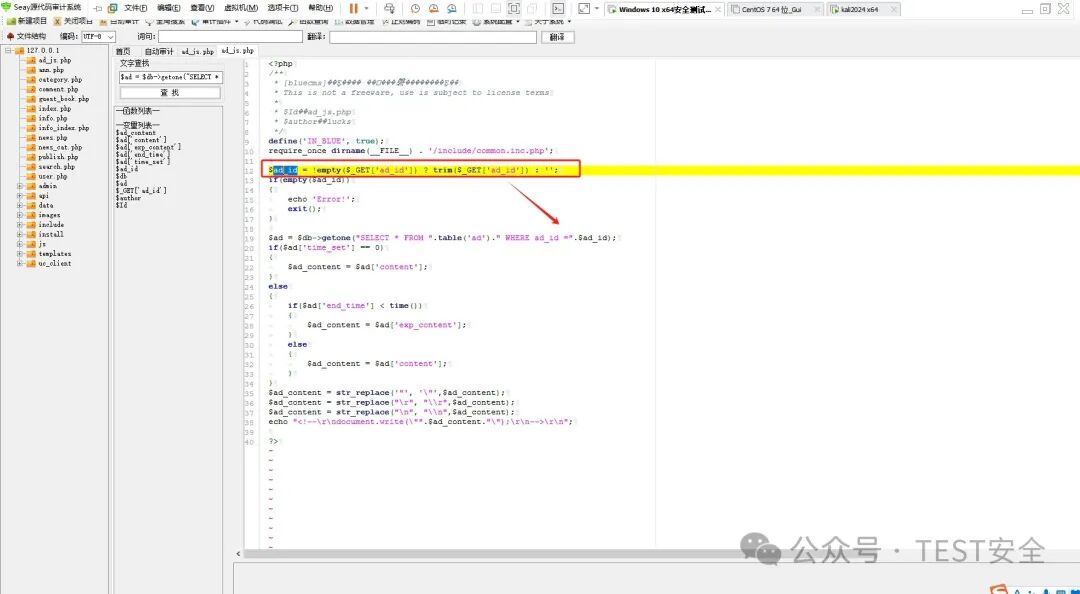Select comment.php in the file tree
The image size is (1080, 594).
click(x=58, y=90)
